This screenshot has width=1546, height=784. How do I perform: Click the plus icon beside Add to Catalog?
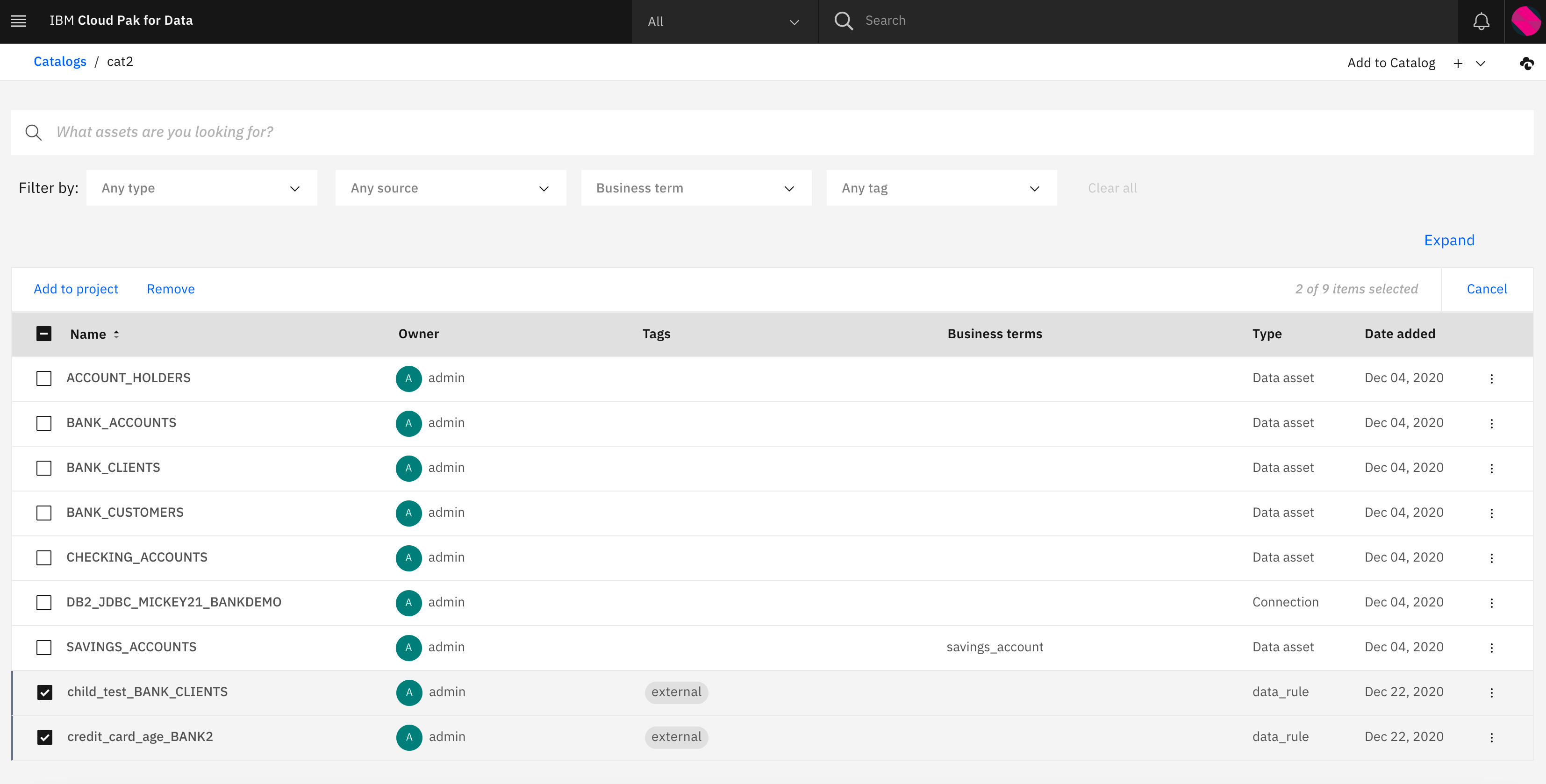[1458, 64]
